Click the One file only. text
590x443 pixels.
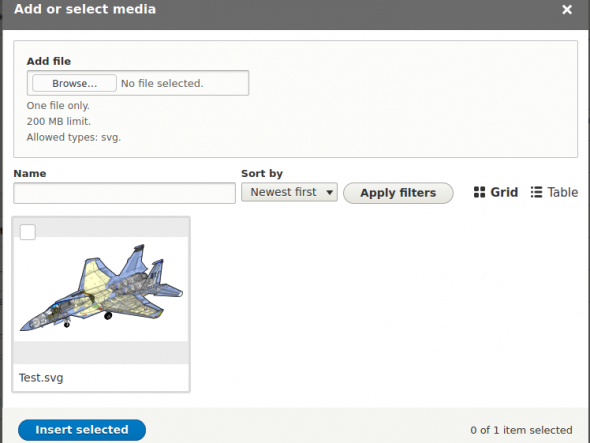(x=58, y=106)
